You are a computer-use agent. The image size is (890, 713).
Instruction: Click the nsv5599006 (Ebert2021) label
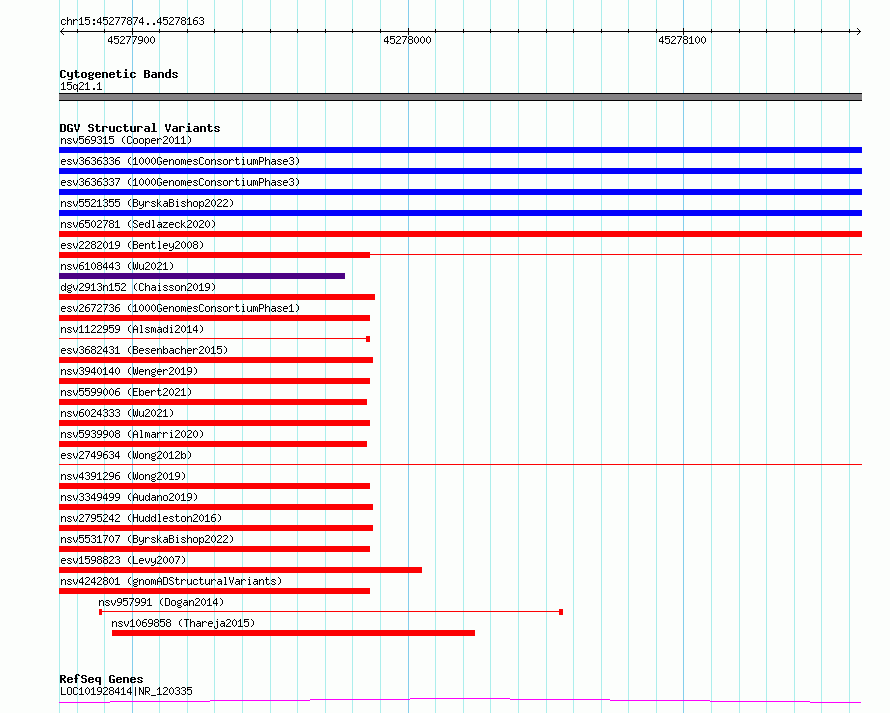126,392
